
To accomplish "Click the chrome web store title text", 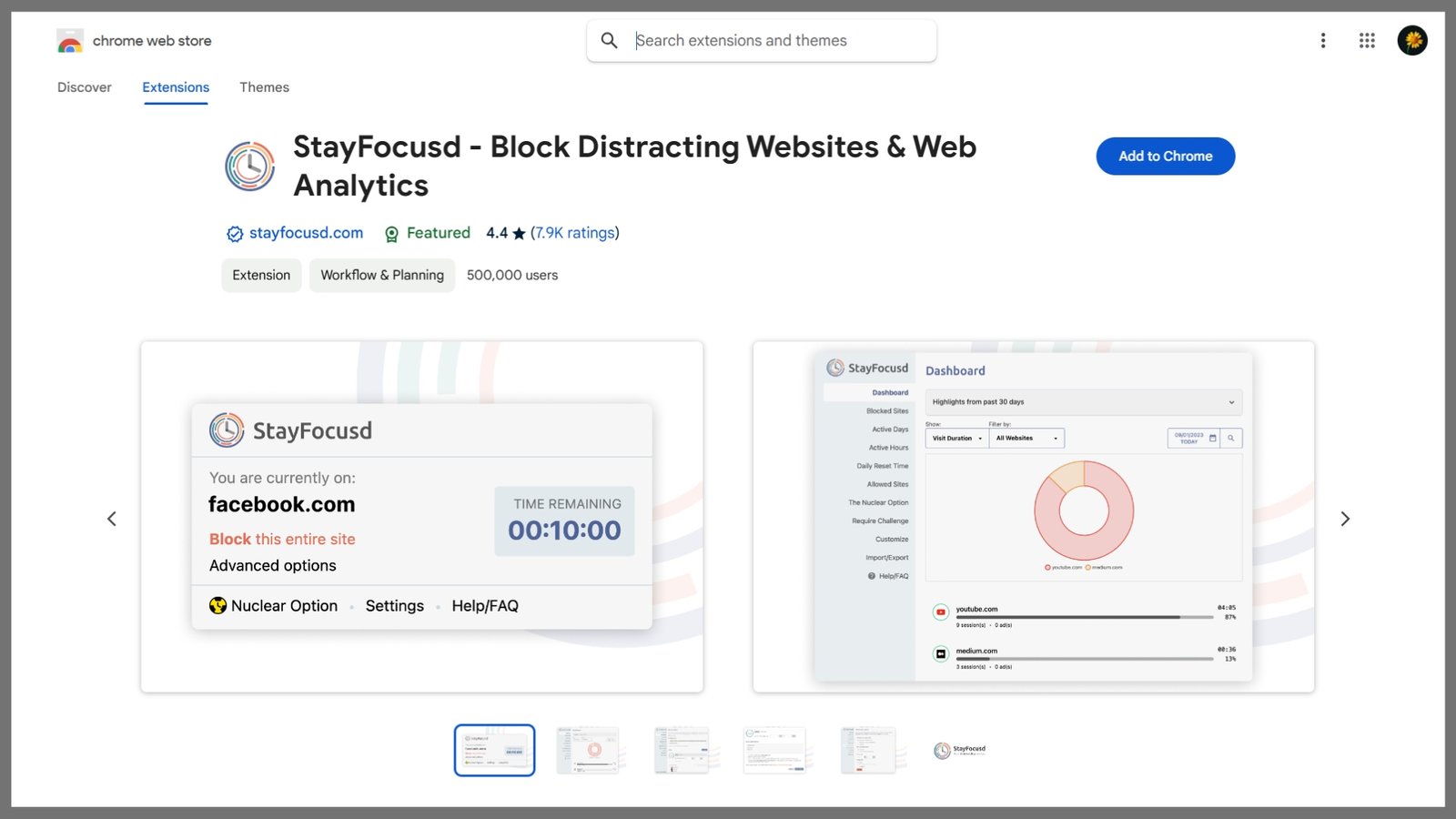I will point(152,41).
